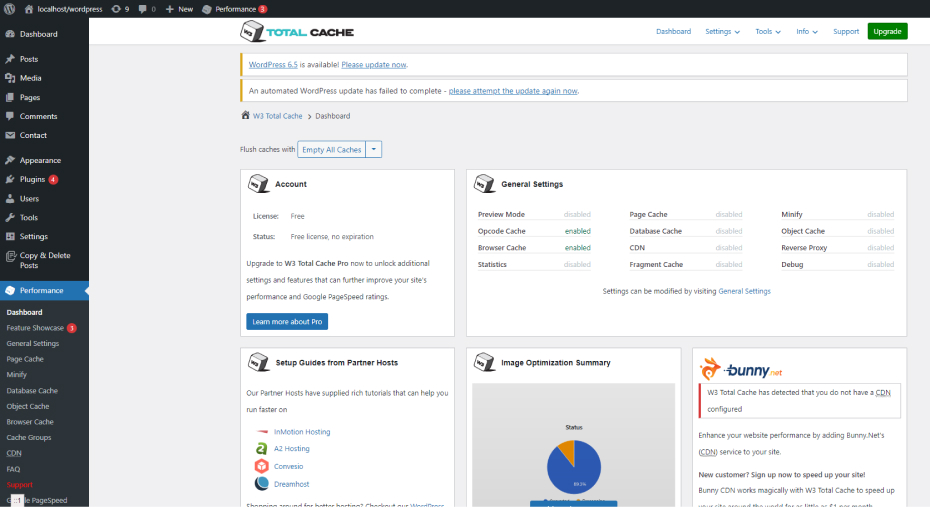Click the InMotion Hosting logo icon

pos(262,432)
